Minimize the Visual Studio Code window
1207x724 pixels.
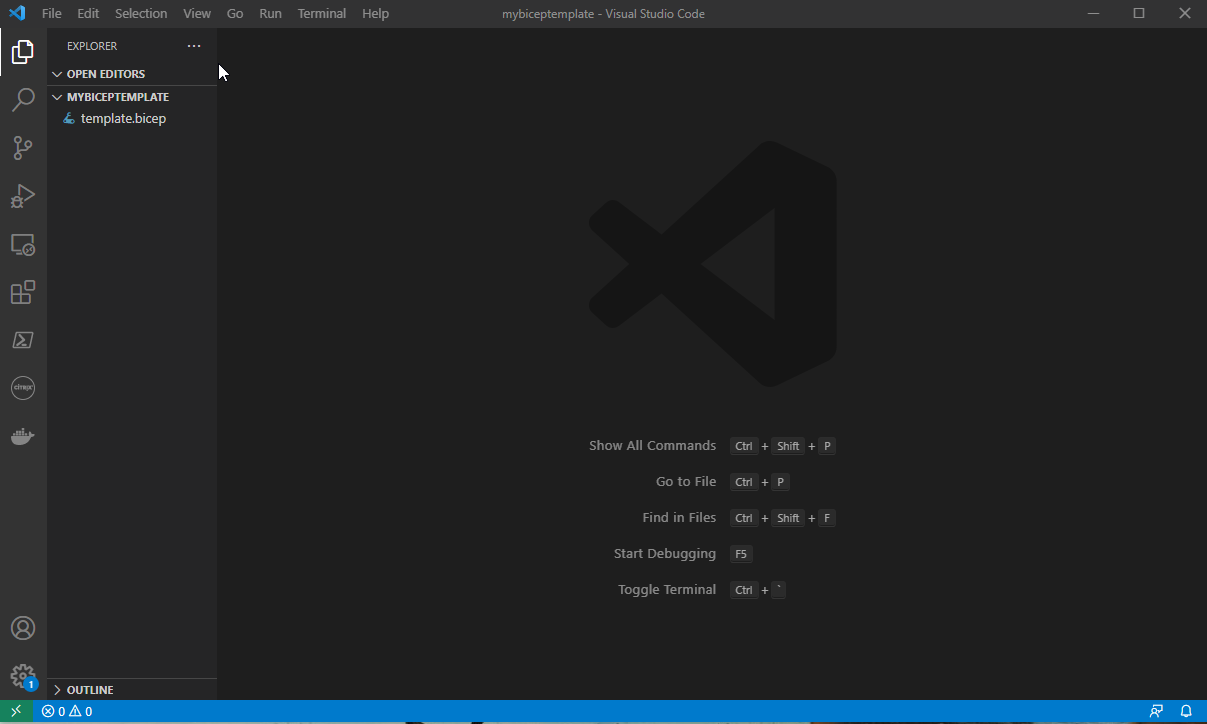(1093, 14)
